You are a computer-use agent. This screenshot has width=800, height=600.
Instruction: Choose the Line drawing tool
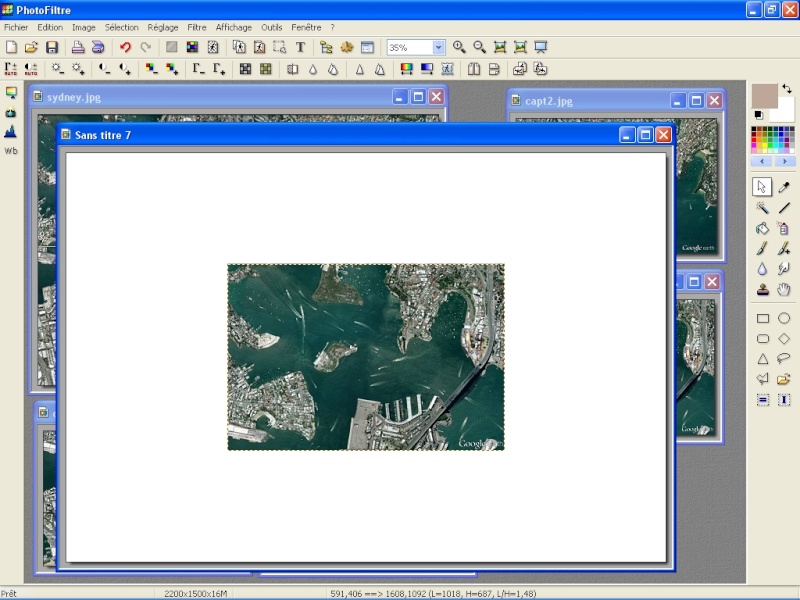(x=784, y=208)
